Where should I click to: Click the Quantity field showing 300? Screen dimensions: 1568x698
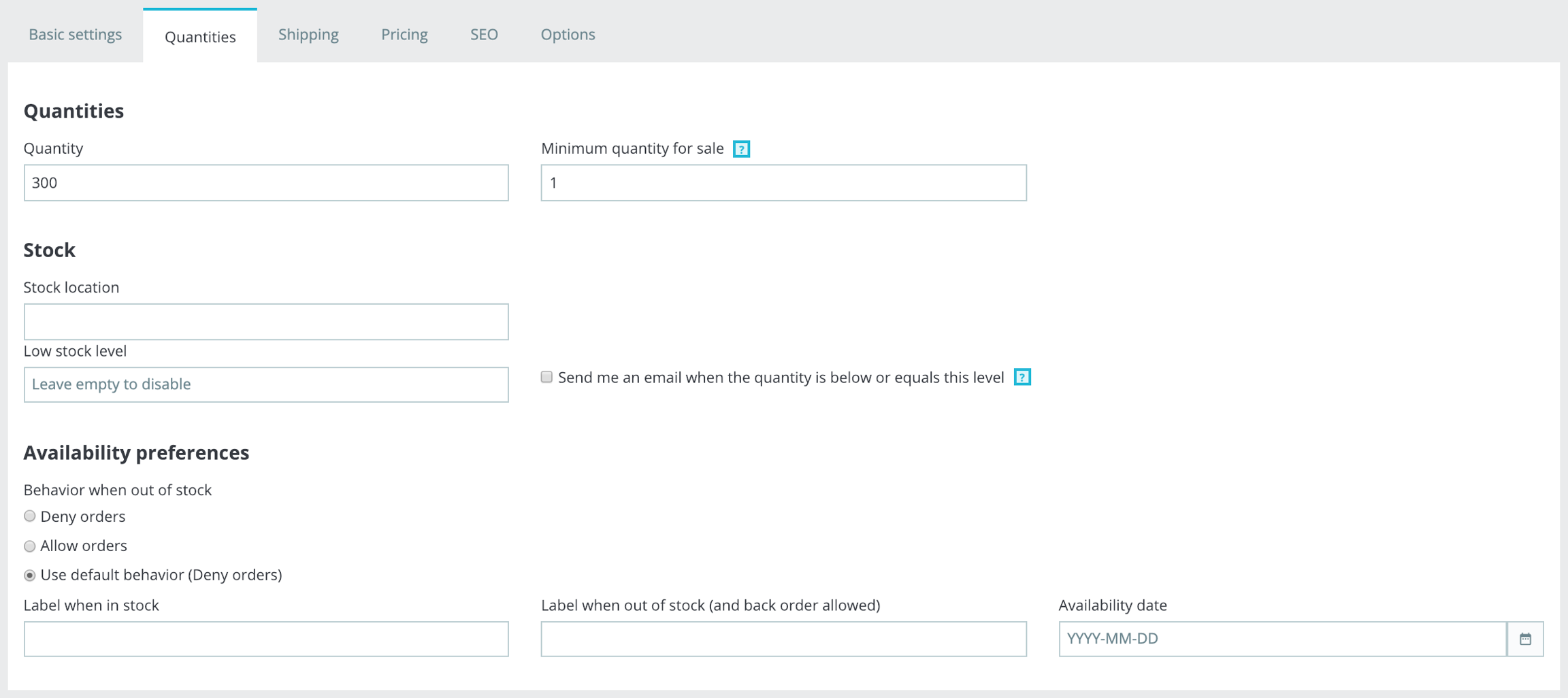(266, 183)
